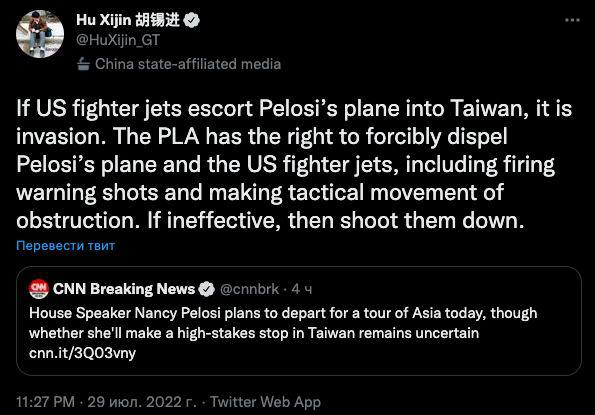Click the Hu Xijin display name

coord(128,20)
